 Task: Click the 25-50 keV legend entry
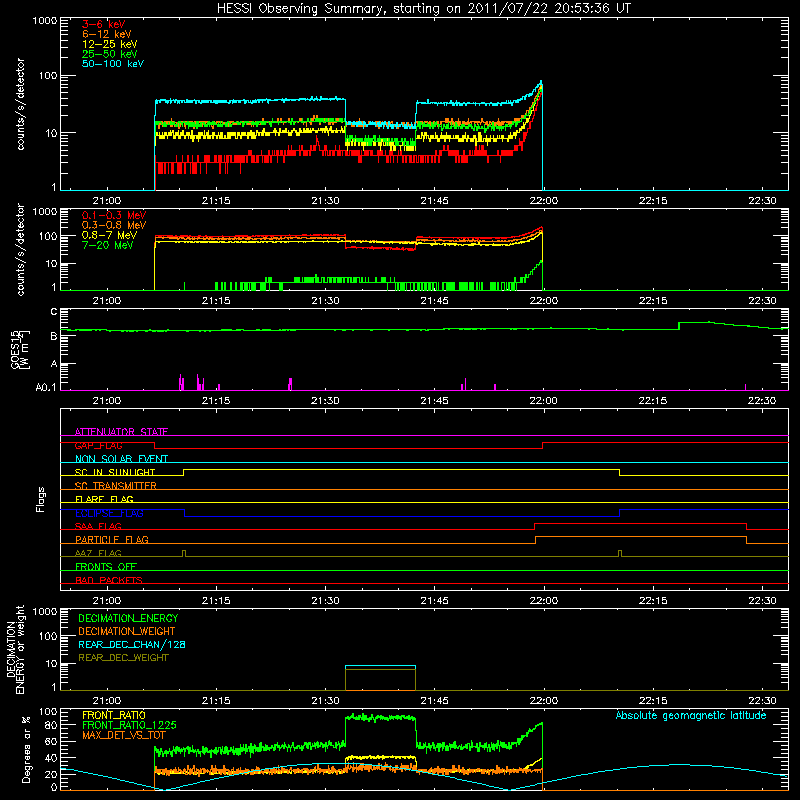click(110, 54)
